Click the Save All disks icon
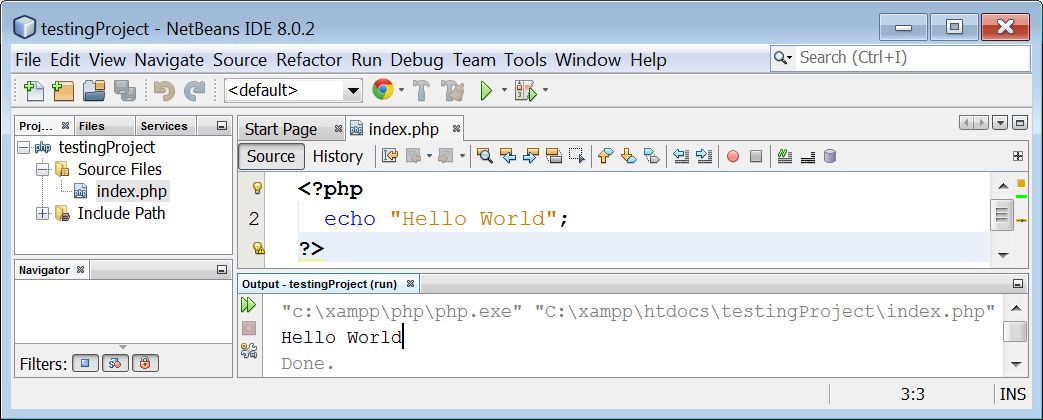This screenshot has height=420, width=1043. pyautogui.click(x=124, y=90)
